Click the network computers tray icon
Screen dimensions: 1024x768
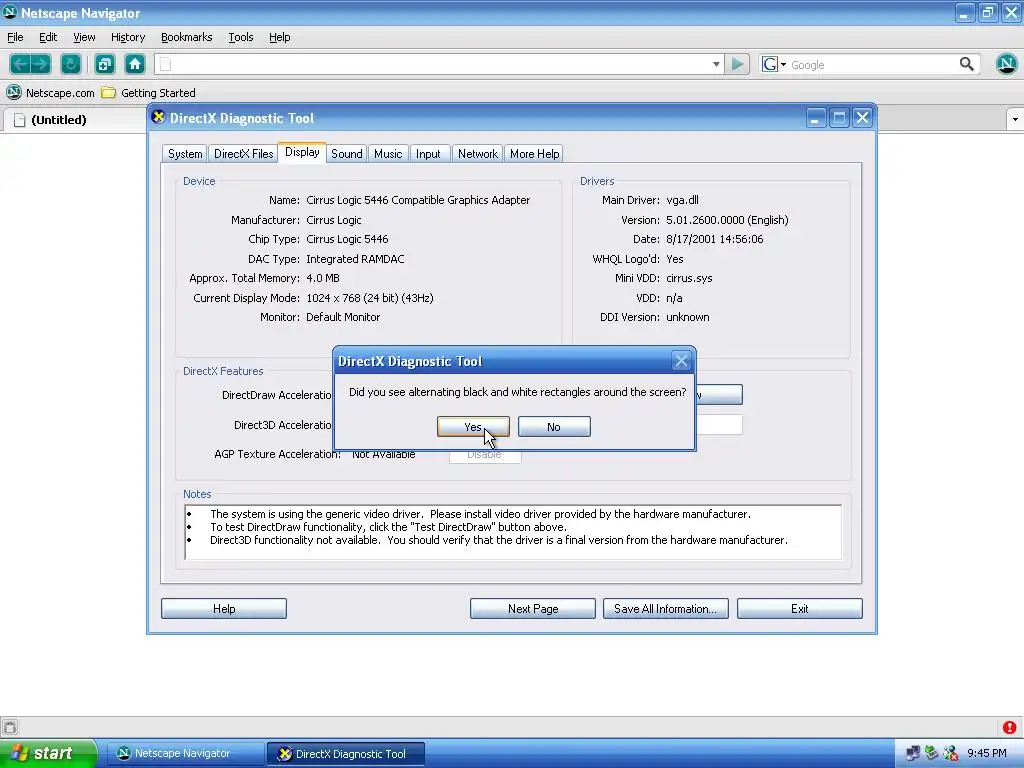[913, 753]
